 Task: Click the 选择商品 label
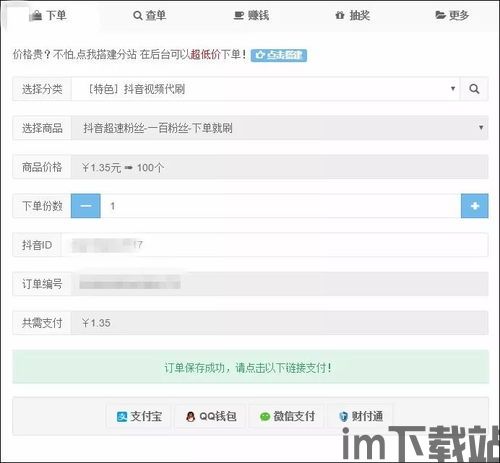tap(42, 128)
